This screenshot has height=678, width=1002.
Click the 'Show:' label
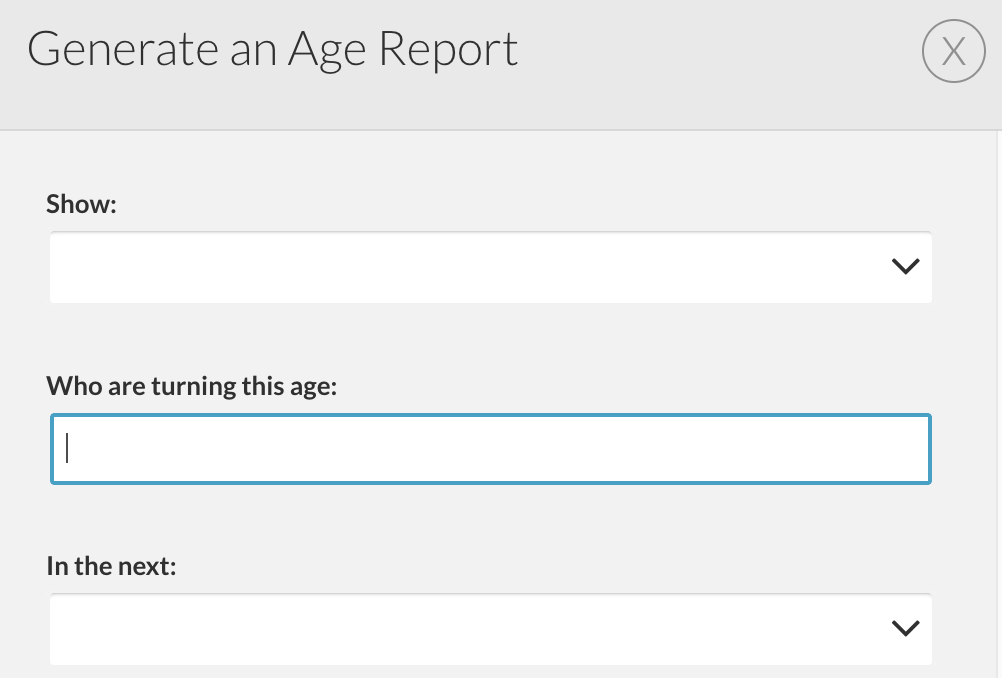coord(81,204)
